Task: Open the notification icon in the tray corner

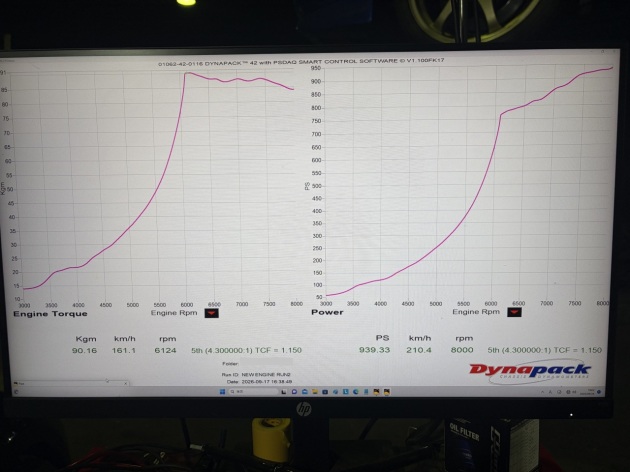Action: (x=599, y=392)
